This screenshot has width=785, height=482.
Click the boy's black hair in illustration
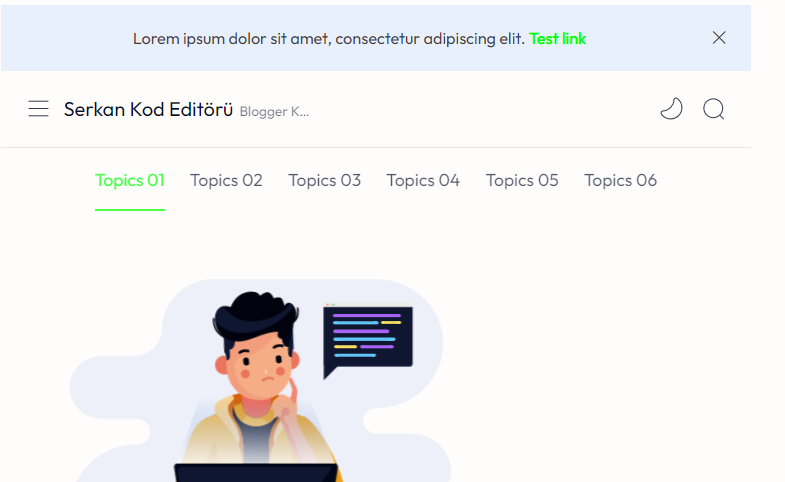256,318
